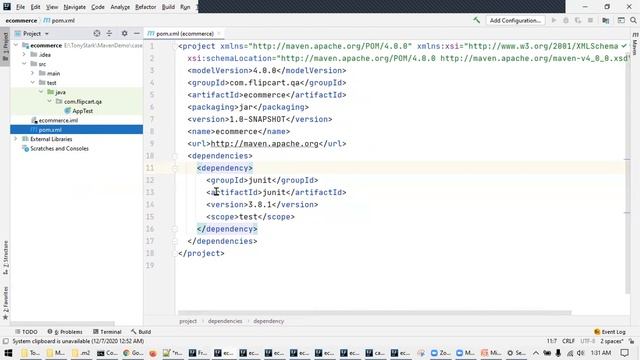Screen dimensions: 640x360
Task: Click the volume icon in system tray
Action: (x=580, y=353)
